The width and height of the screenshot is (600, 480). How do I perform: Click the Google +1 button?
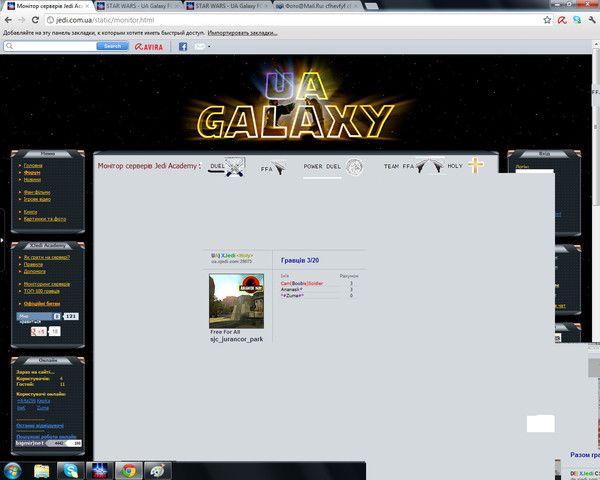(39, 331)
